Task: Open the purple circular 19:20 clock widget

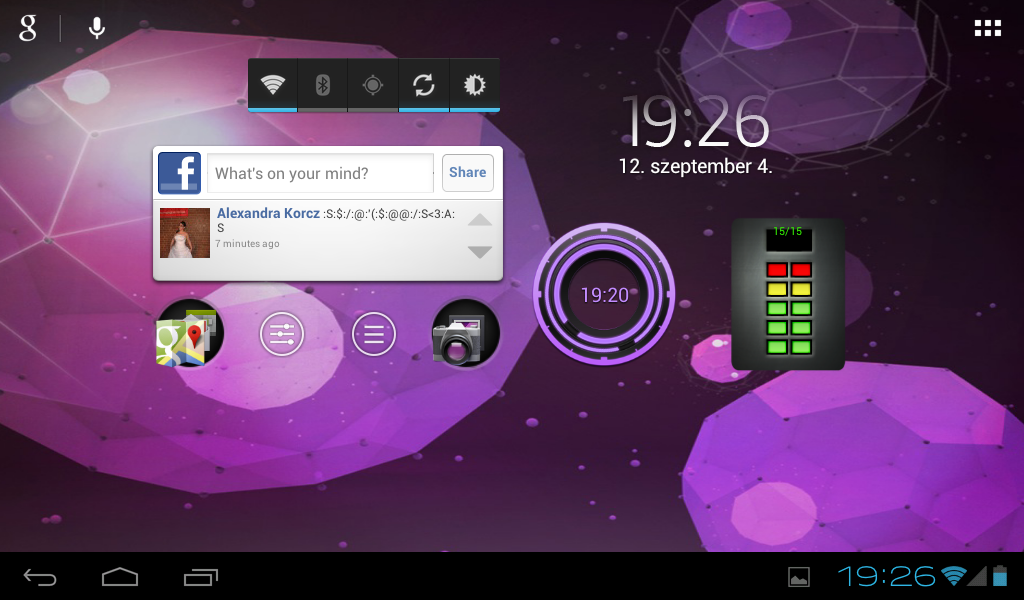Action: click(604, 294)
